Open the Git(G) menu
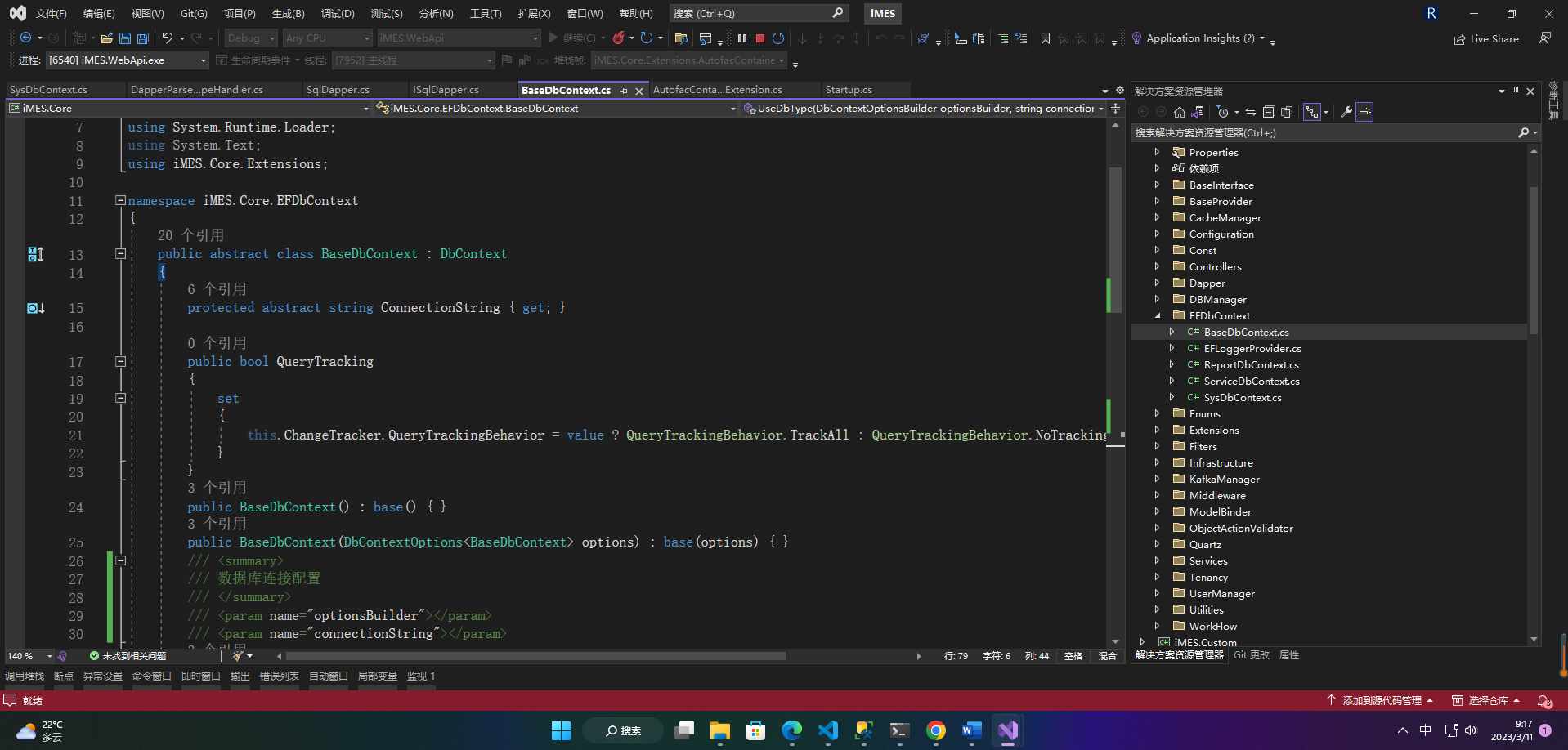 click(x=194, y=14)
